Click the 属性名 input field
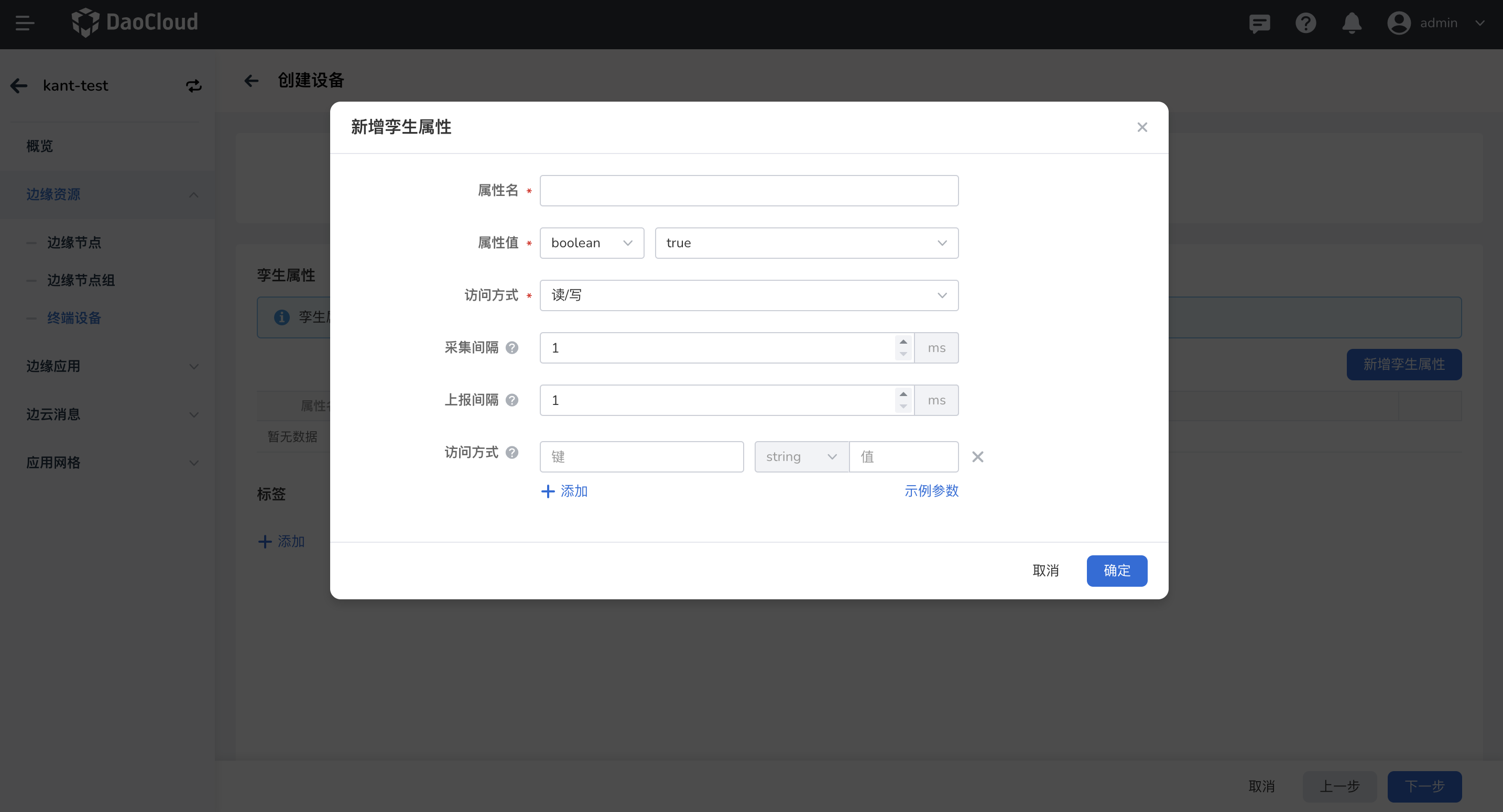This screenshot has height=812, width=1503. [748, 191]
